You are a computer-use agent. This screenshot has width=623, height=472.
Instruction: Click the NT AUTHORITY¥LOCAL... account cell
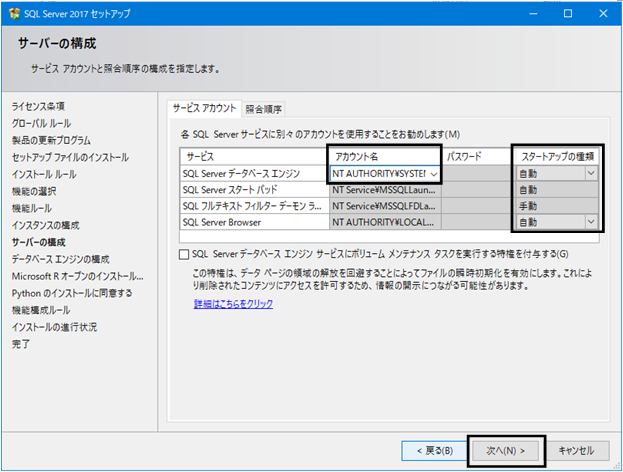385,222
